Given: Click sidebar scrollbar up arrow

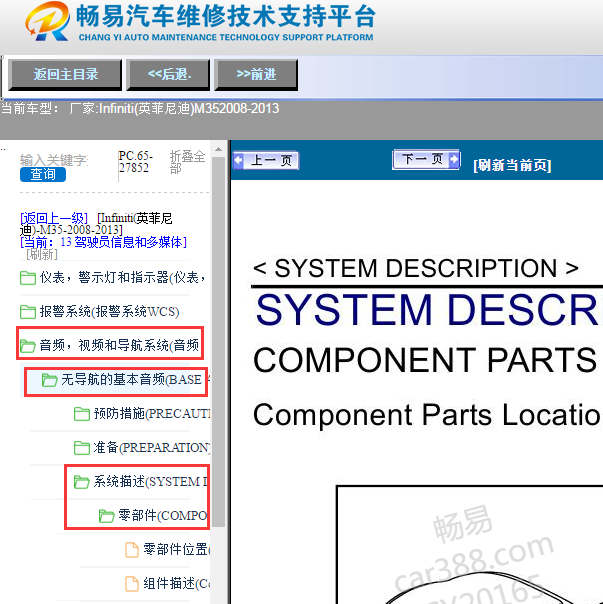Looking at the screenshot, I should [x=218, y=149].
